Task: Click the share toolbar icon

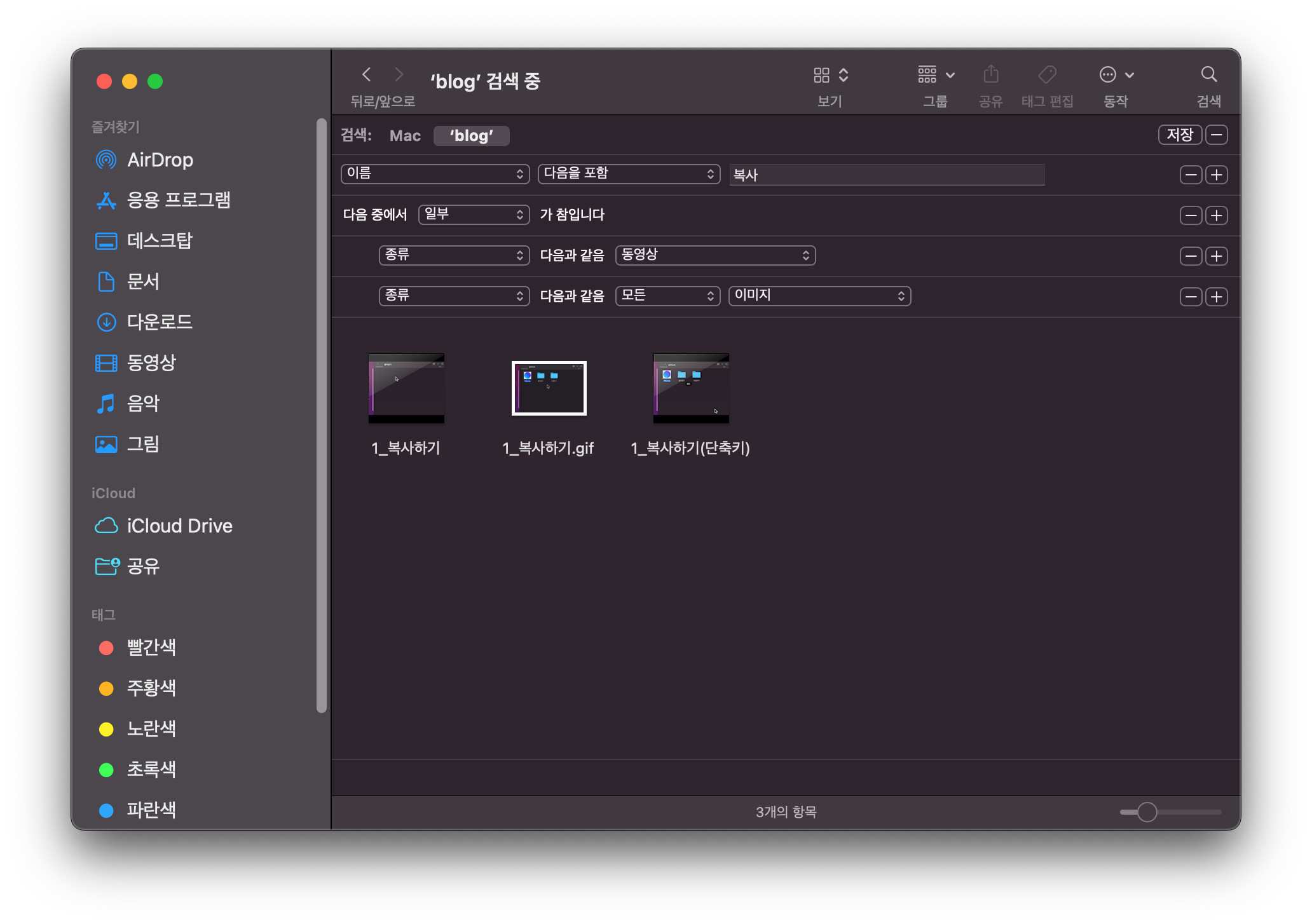Action: click(990, 75)
